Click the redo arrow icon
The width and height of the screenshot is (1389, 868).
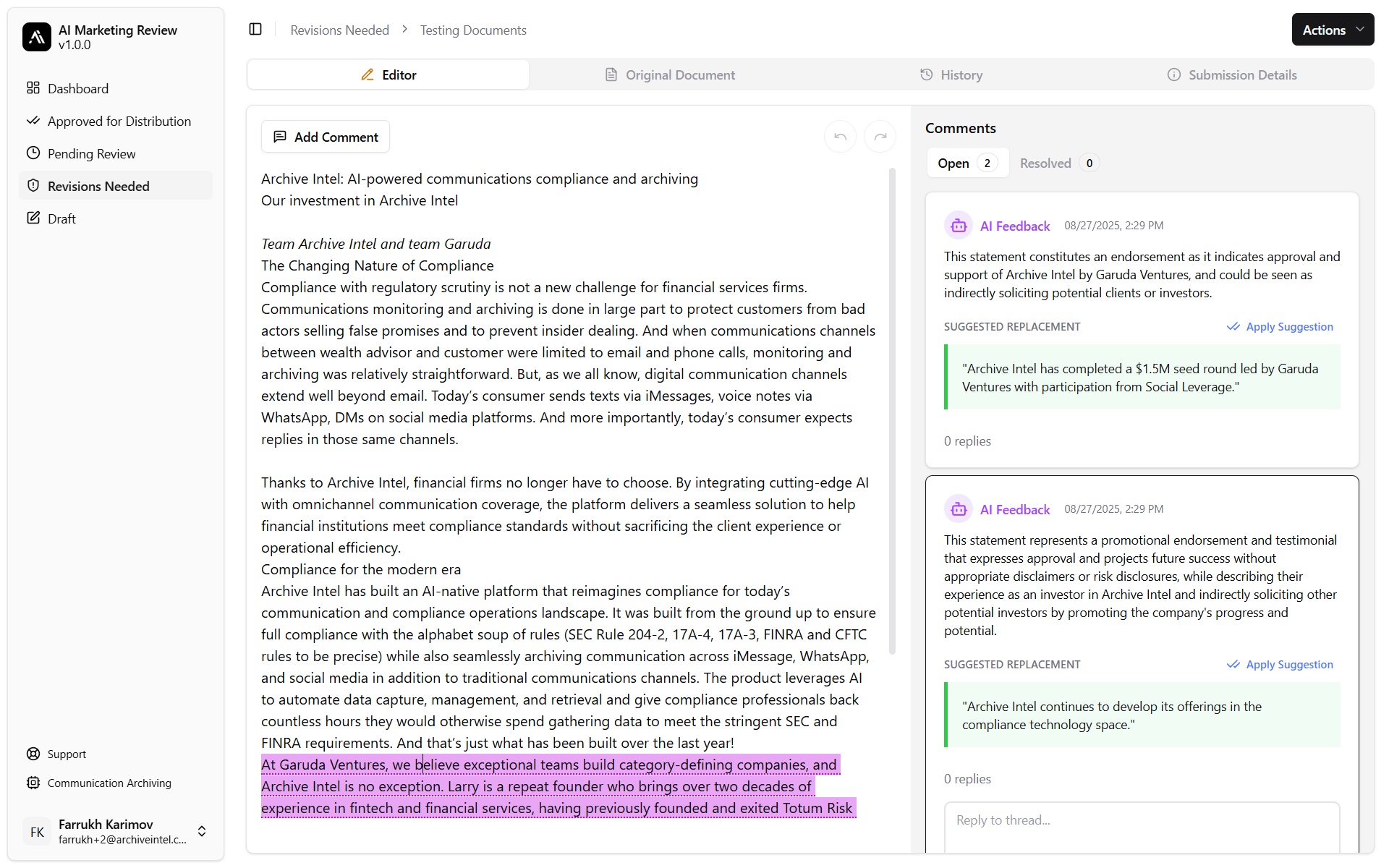click(x=880, y=137)
